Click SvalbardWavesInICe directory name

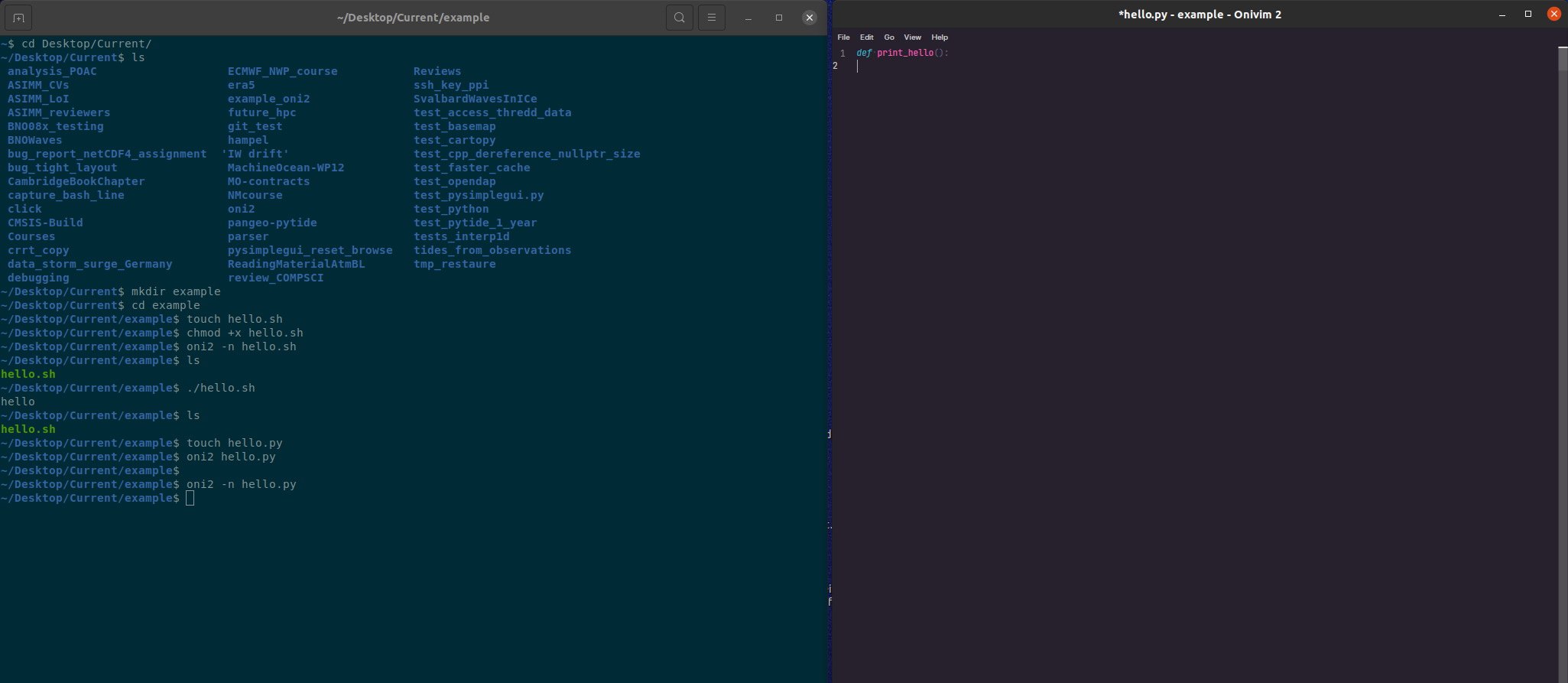[x=476, y=99]
